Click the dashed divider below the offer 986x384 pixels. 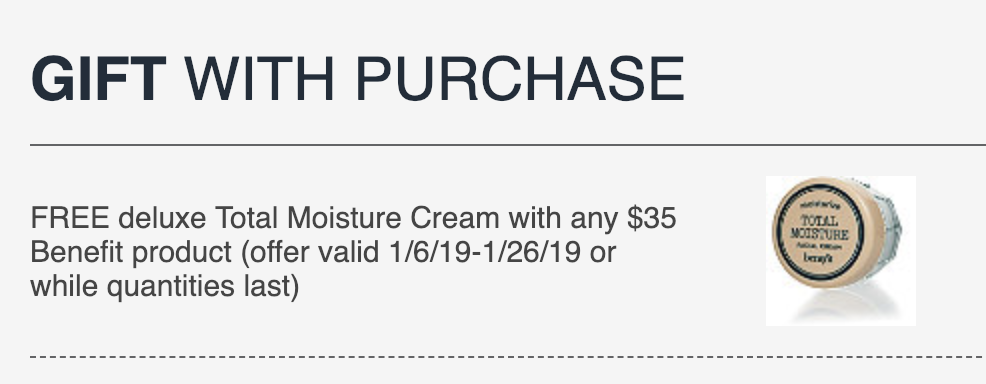coord(508,356)
